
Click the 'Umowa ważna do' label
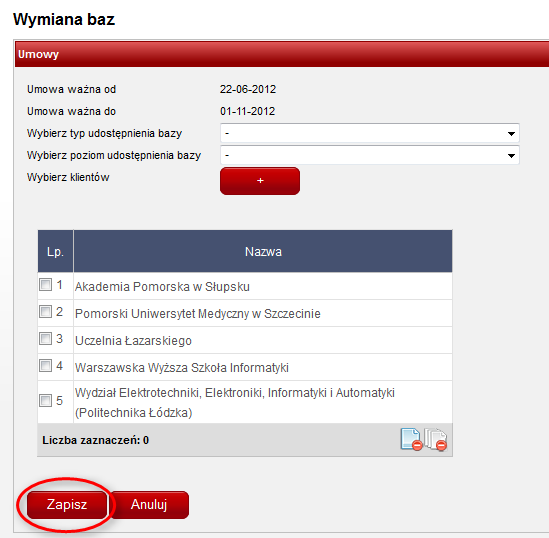pyautogui.click(x=71, y=111)
